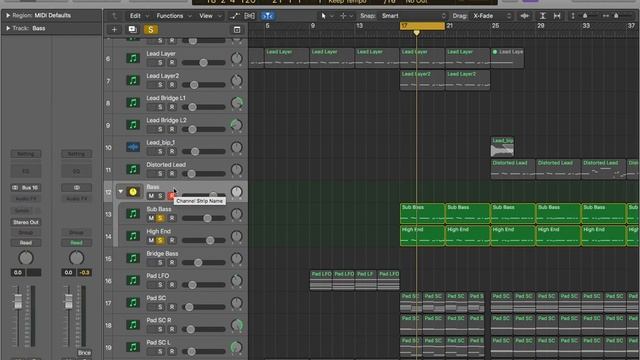Image resolution: width=640 pixels, height=360 pixels.
Task: Toggle the Catch Playhead button
Action: [267, 16]
